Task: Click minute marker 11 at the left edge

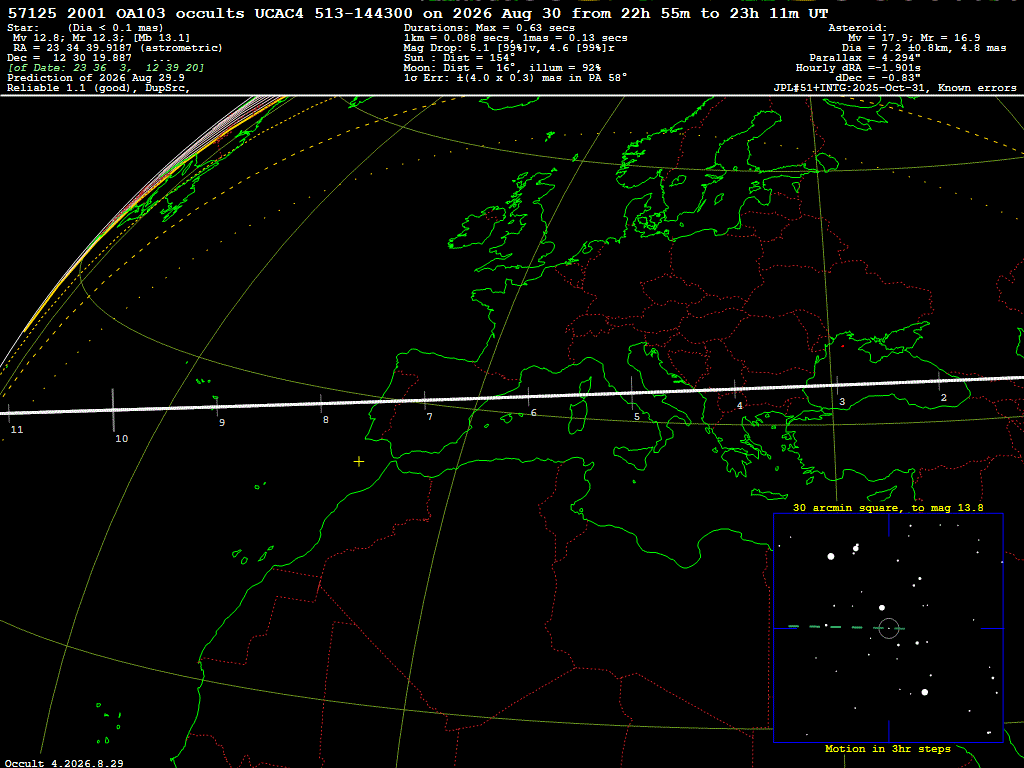Action: coord(17,429)
